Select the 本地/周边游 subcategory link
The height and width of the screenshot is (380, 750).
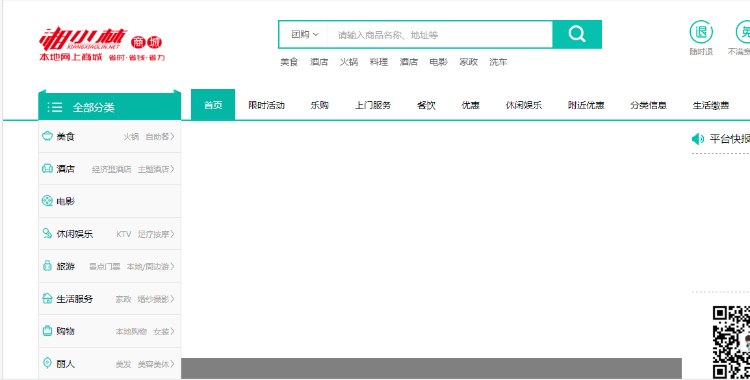point(148,267)
